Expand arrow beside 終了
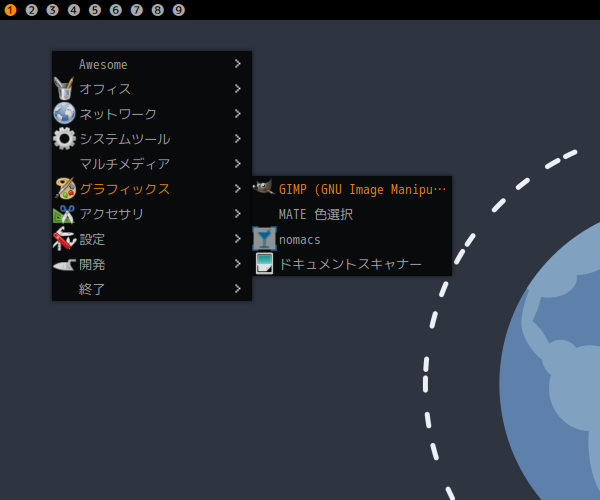600x500 pixels. [238, 288]
